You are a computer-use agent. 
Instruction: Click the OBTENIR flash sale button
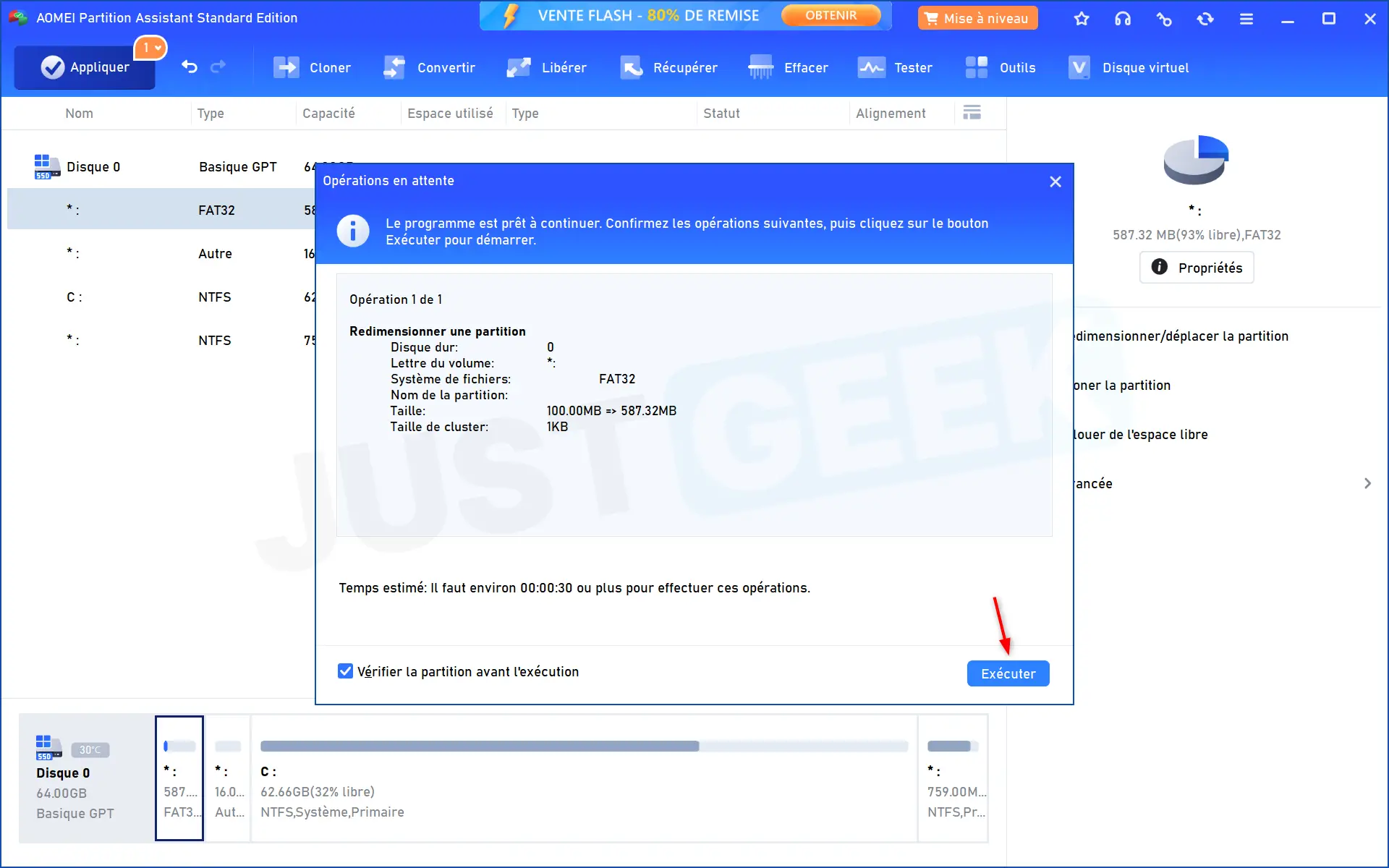[831, 15]
